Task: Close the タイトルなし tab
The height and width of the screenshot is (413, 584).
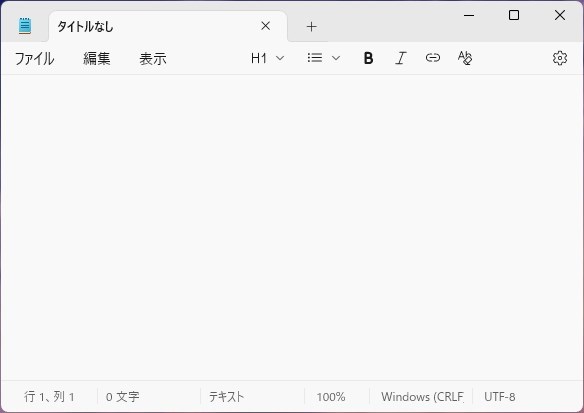Action: [266, 26]
